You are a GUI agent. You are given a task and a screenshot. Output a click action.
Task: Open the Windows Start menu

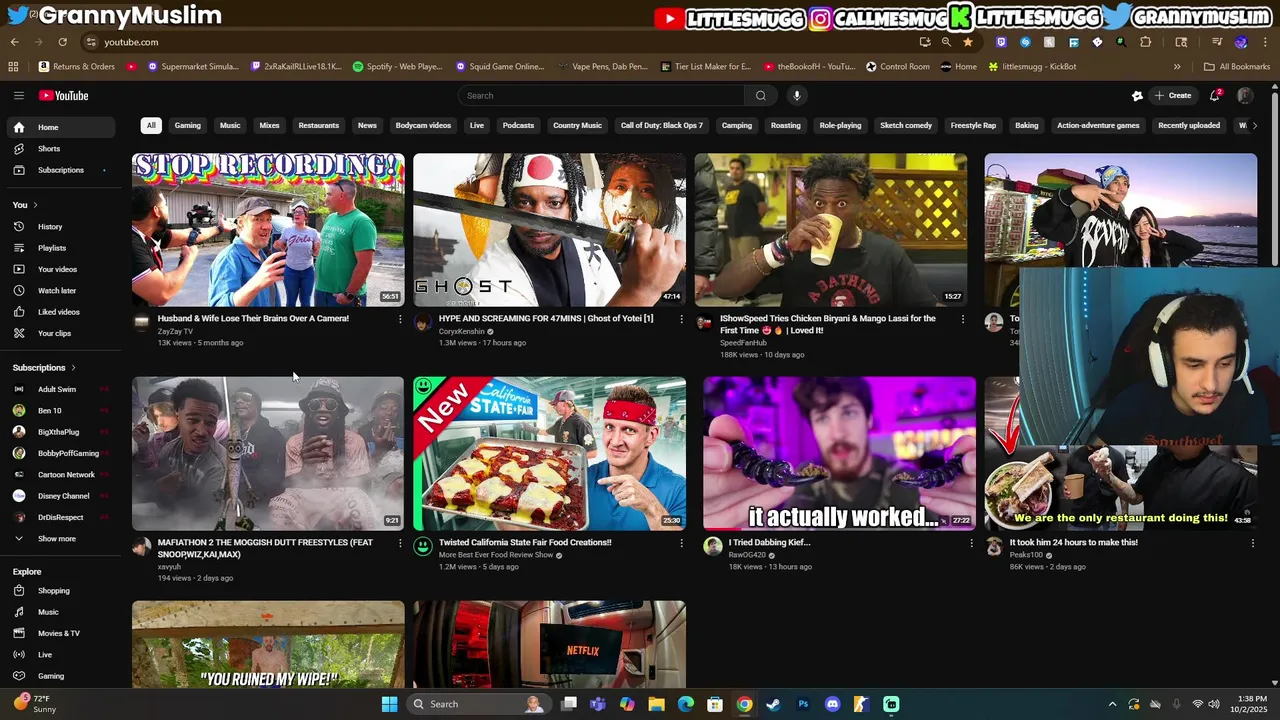click(389, 704)
